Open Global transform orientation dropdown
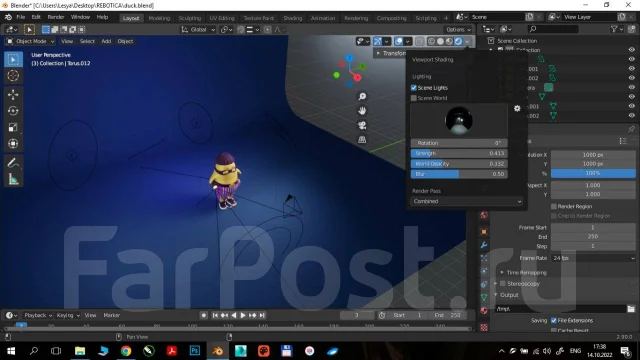Viewport: 640px width, 360px height. (x=198, y=29)
